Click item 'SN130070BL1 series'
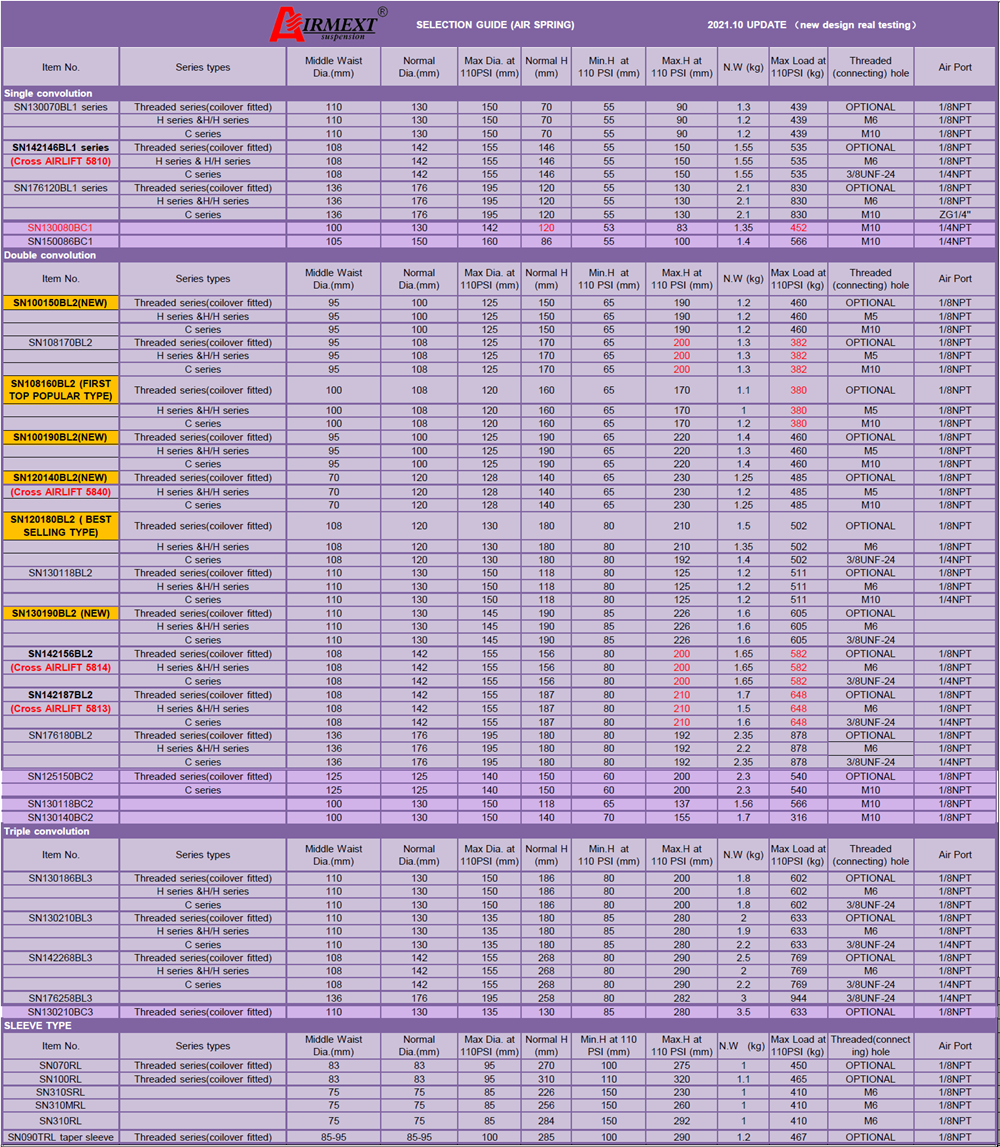The height and width of the screenshot is (1147, 1000). [61, 107]
